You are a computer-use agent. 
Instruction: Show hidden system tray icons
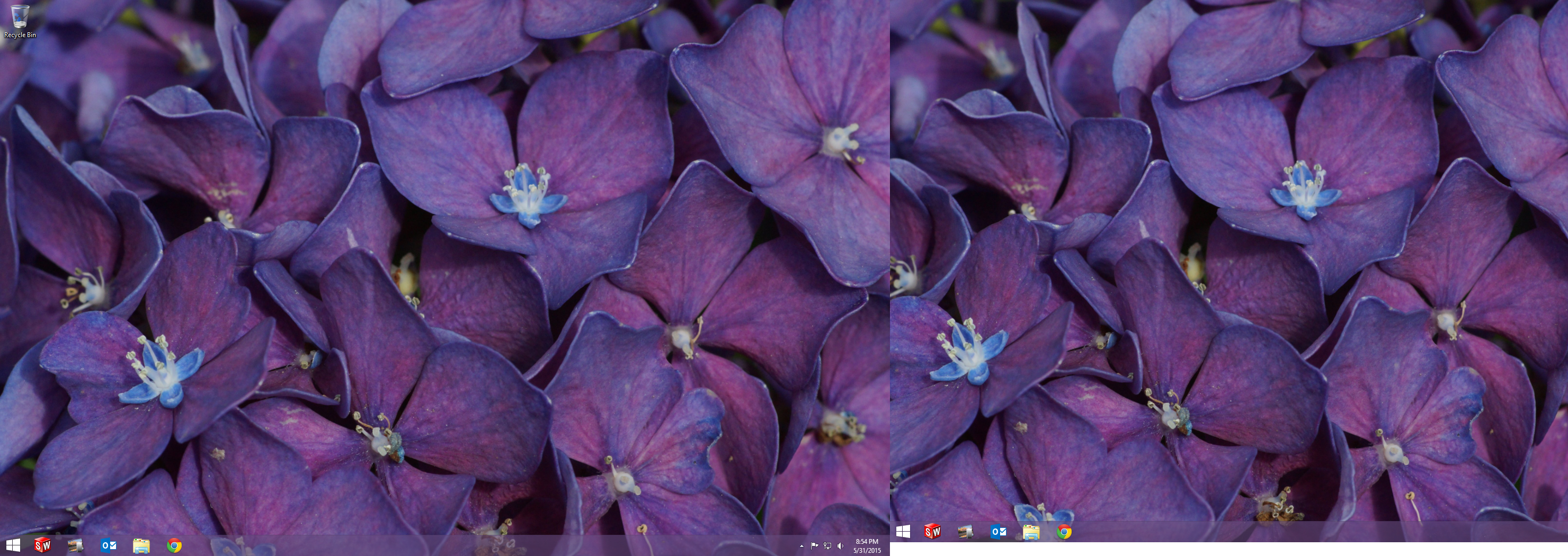(801, 545)
